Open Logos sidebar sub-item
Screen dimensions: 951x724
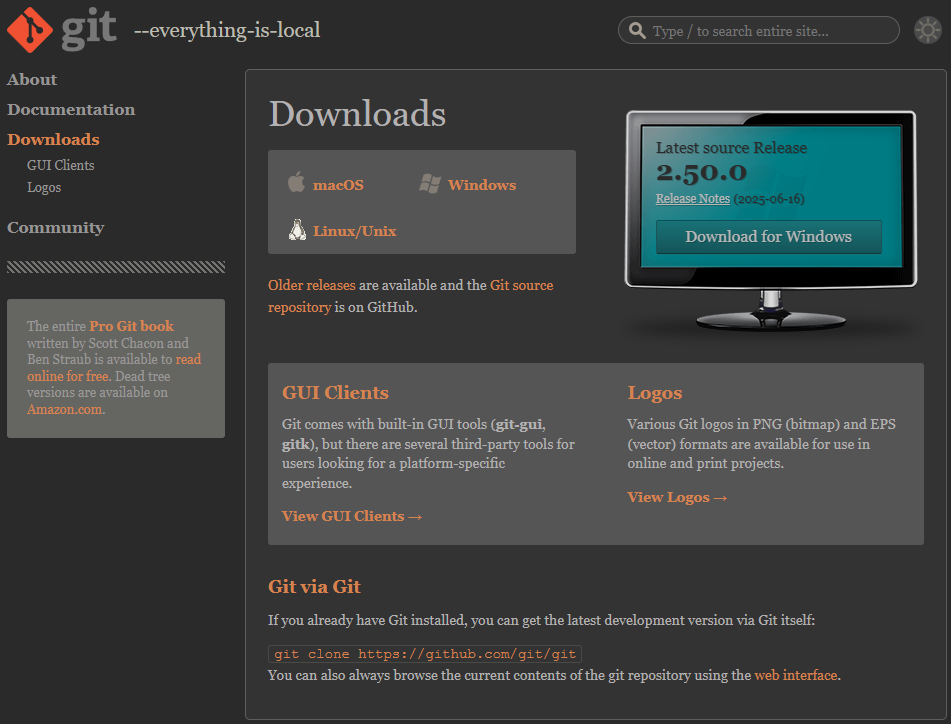44,187
